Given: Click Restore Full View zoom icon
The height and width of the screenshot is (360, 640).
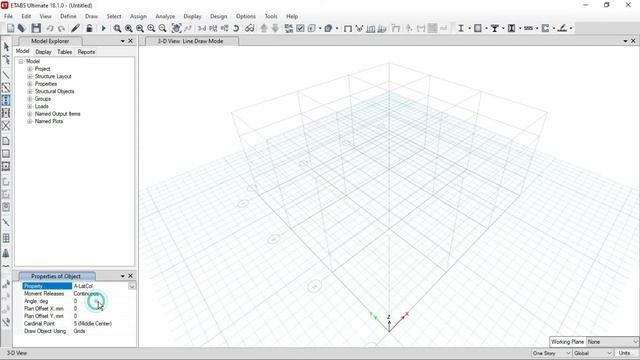Looking at the screenshot, I should pos(129,28).
